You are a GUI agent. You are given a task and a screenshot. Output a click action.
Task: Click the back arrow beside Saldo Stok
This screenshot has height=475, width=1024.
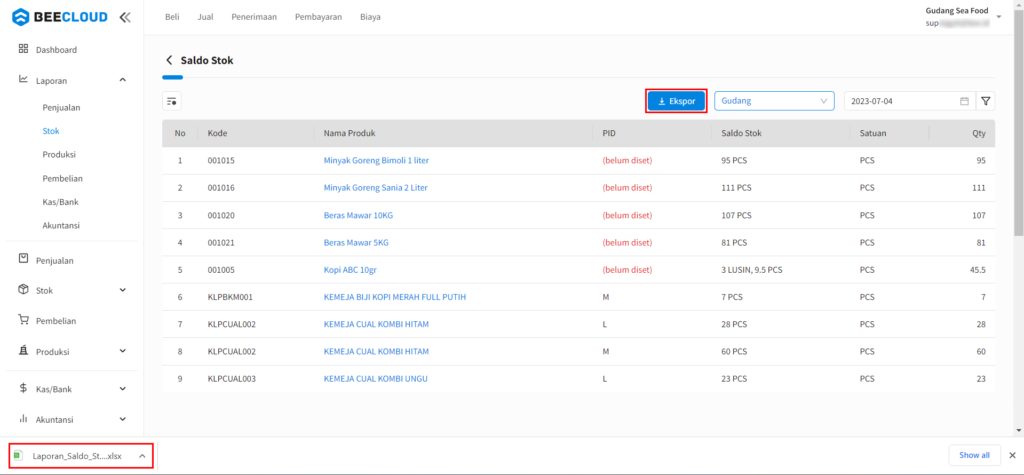pos(169,60)
